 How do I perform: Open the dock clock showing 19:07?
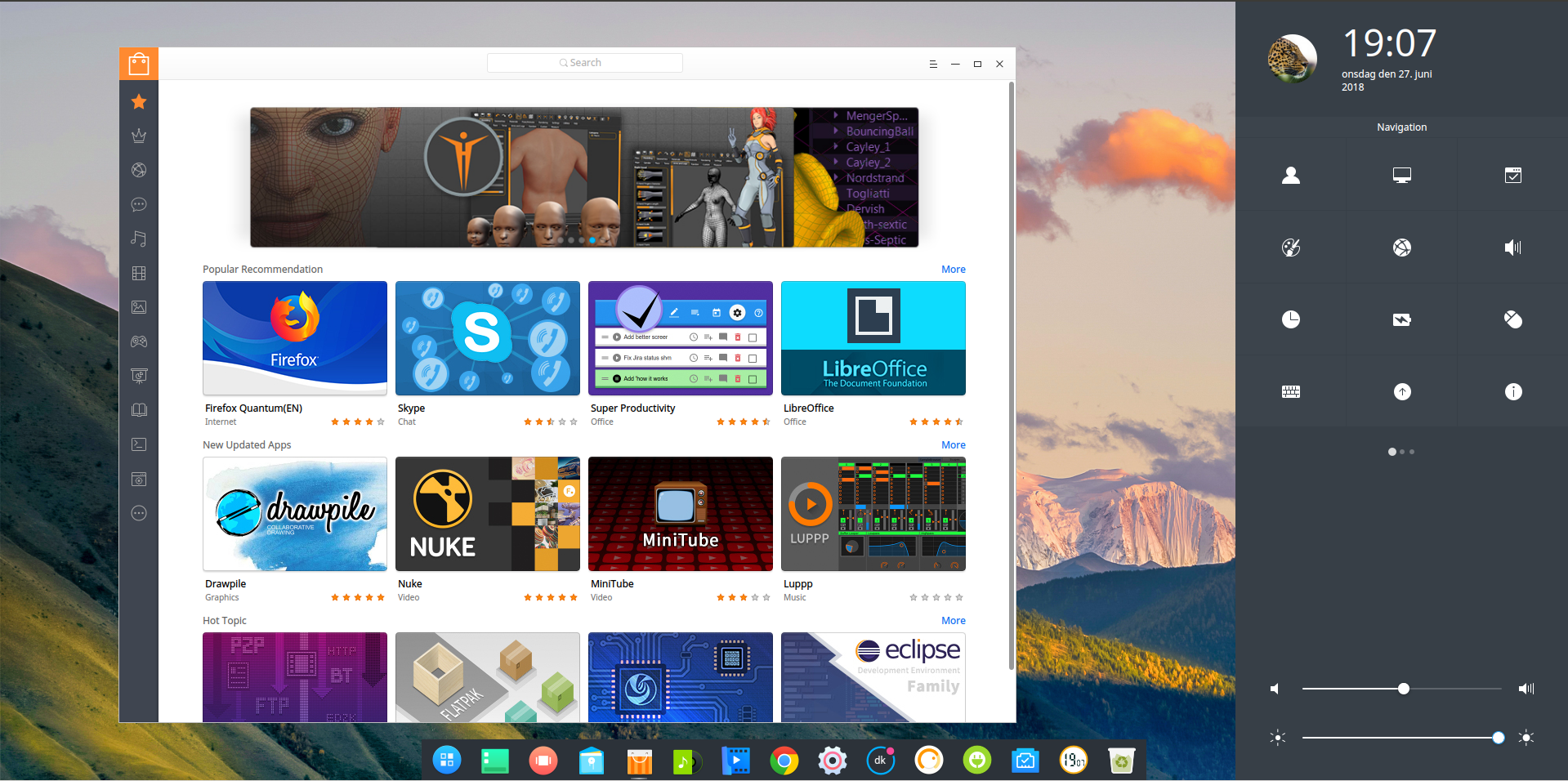click(x=1074, y=761)
